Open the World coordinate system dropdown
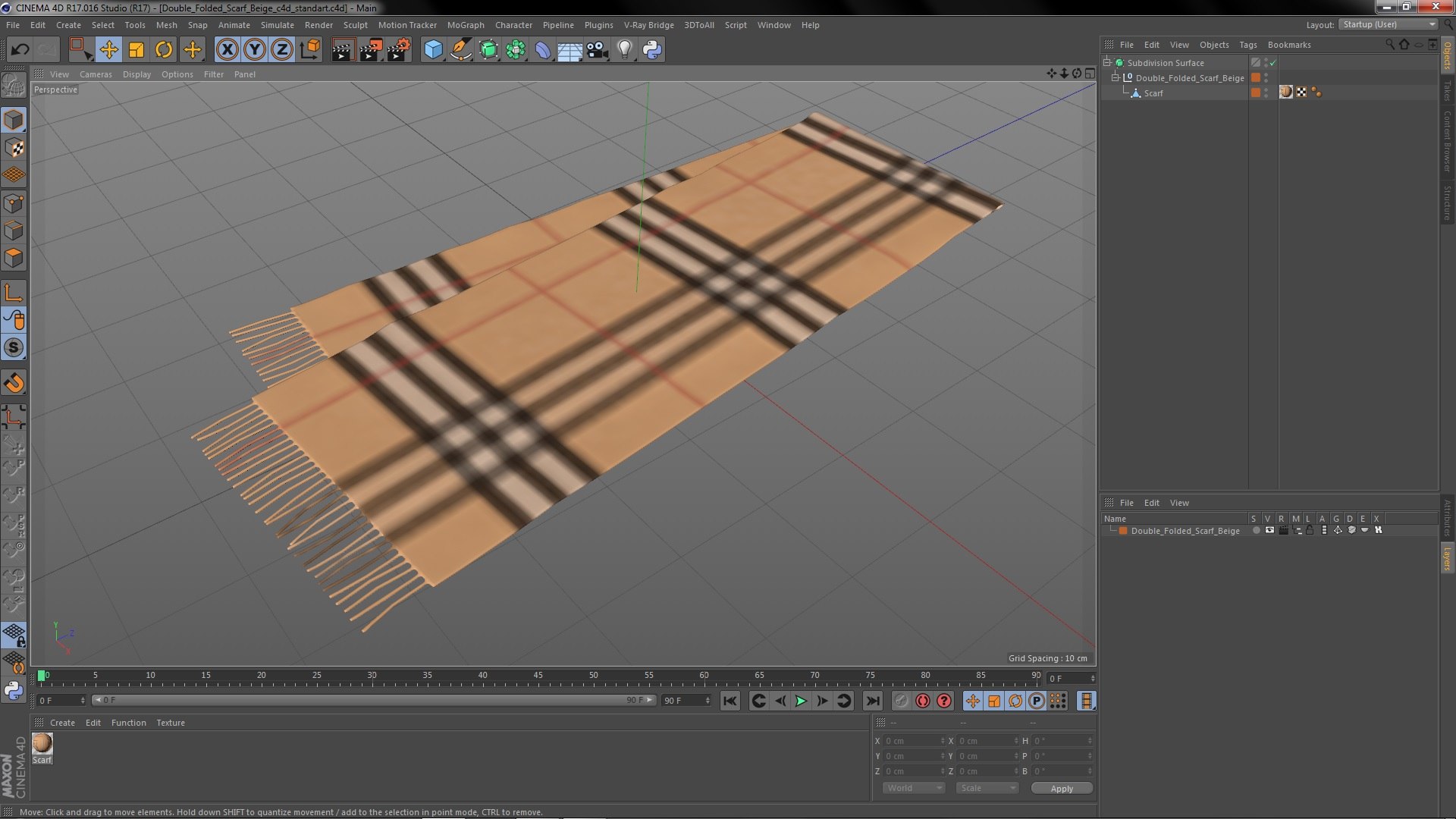The width and height of the screenshot is (1456, 819). pyautogui.click(x=913, y=788)
